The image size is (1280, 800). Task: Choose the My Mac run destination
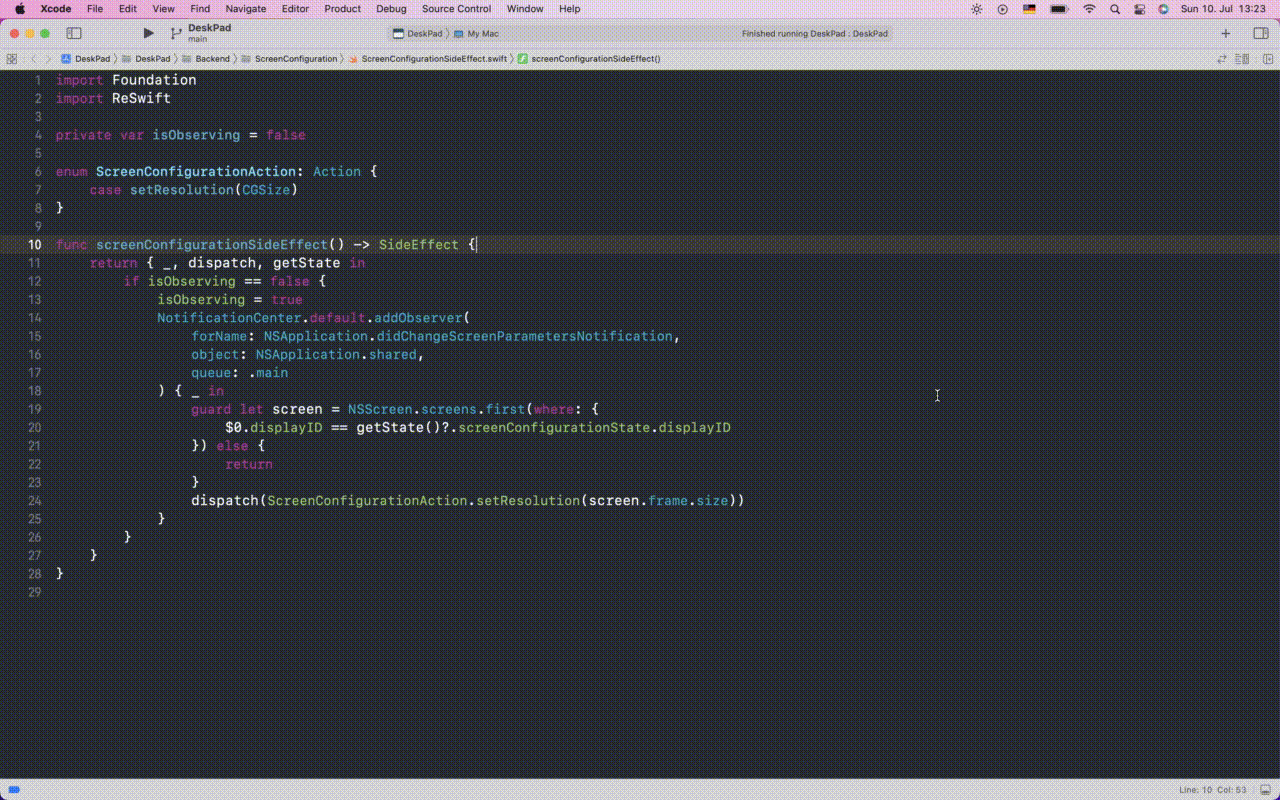tap(482, 33)
